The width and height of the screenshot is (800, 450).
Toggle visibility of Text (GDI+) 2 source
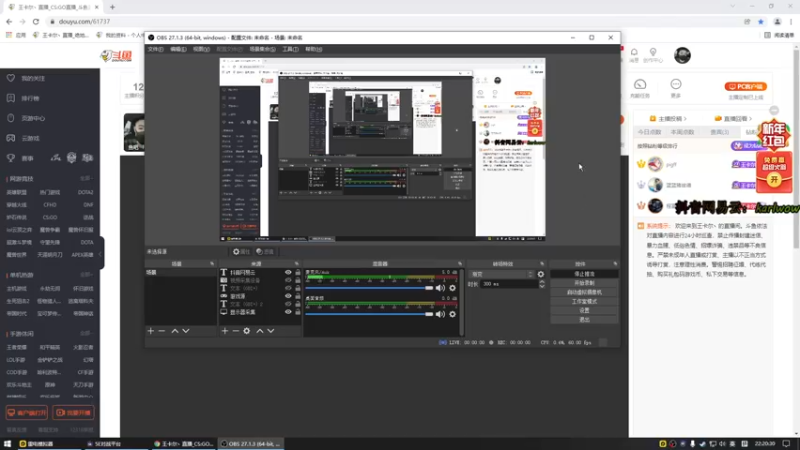pos(288,304)
